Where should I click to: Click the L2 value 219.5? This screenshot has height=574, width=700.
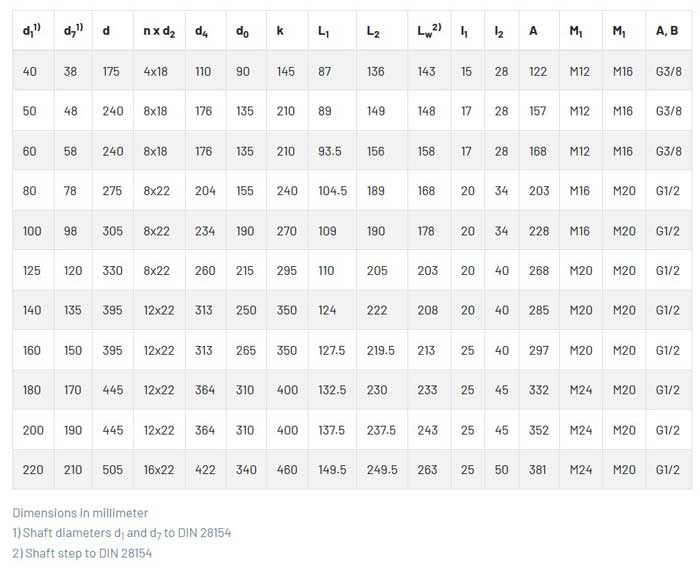click(x=380, y=351)
